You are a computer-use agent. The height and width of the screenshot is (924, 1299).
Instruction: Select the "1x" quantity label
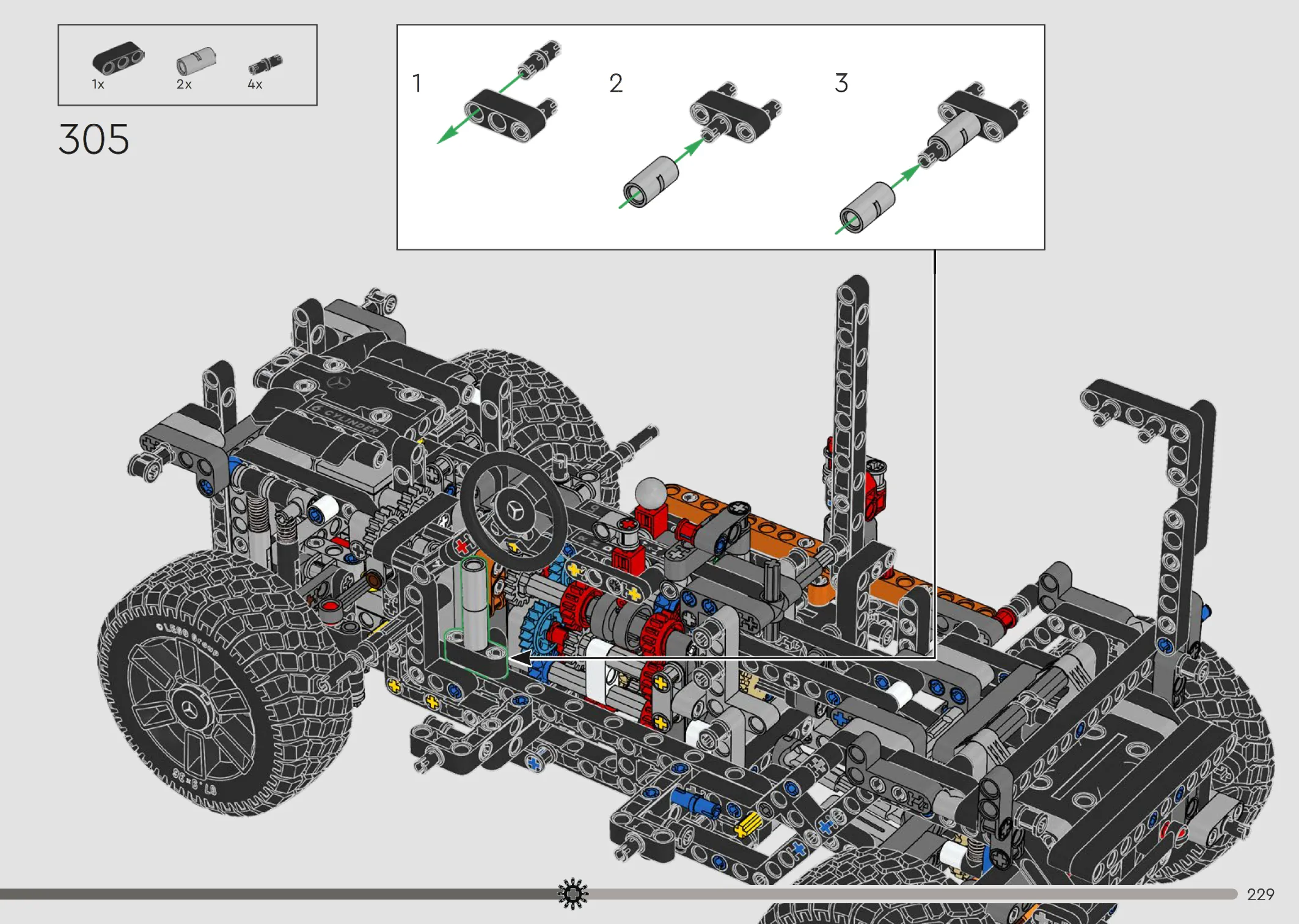pyautogui.click(x=98, y=84)
